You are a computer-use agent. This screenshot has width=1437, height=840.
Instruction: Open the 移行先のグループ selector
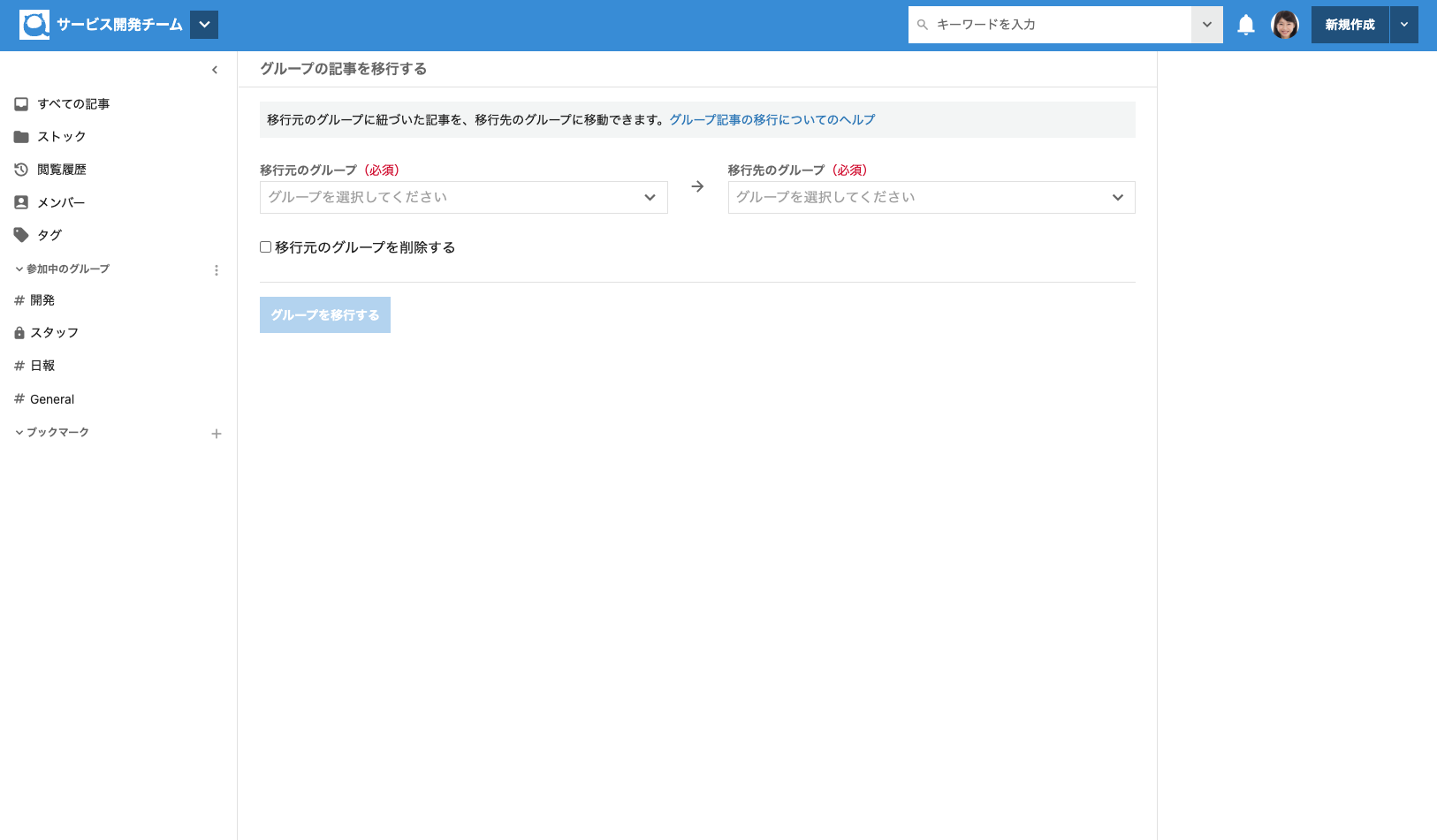pyautogui.click(x=931, y=197)
